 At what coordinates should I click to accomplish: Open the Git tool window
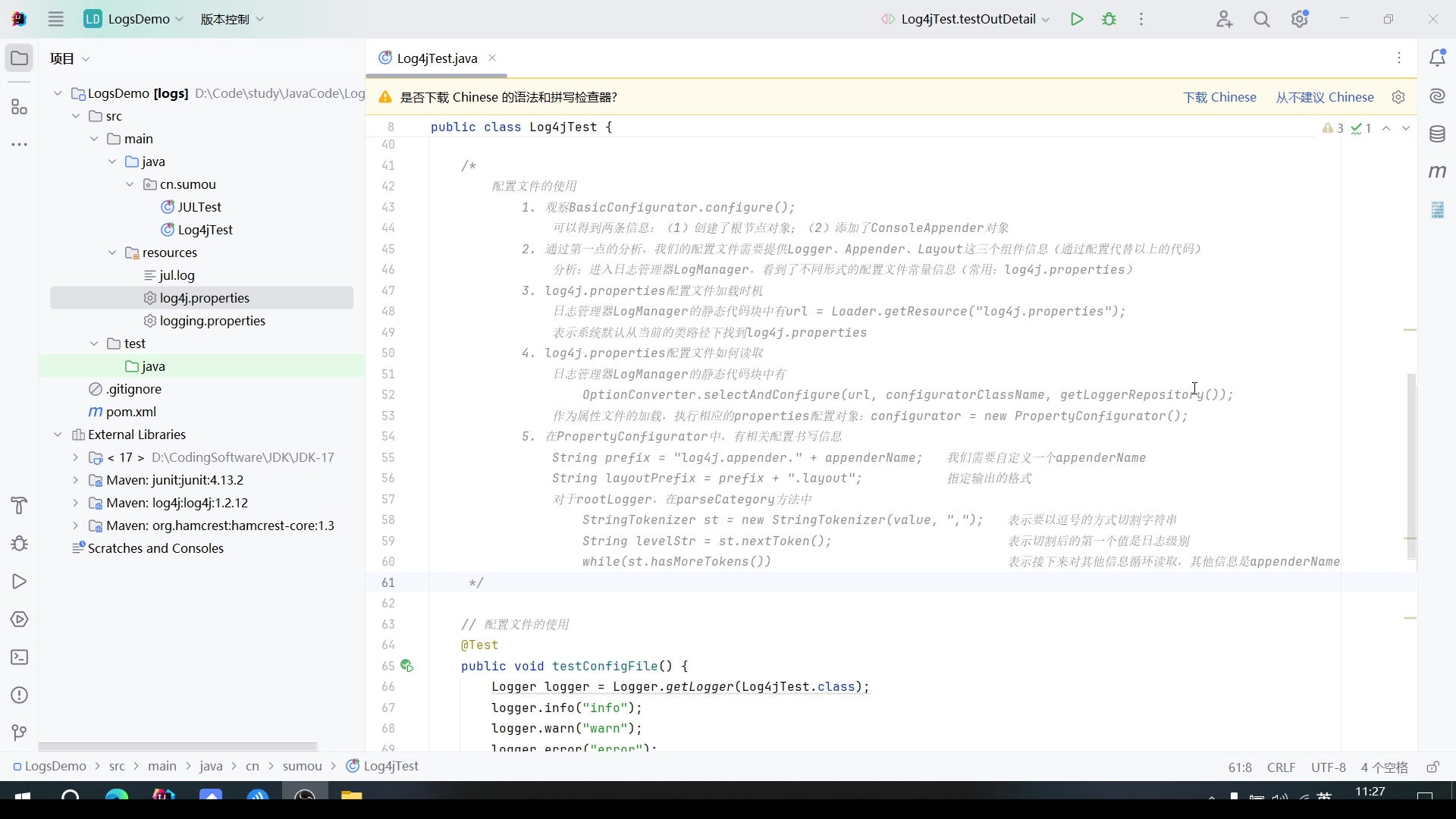[20, 733]
